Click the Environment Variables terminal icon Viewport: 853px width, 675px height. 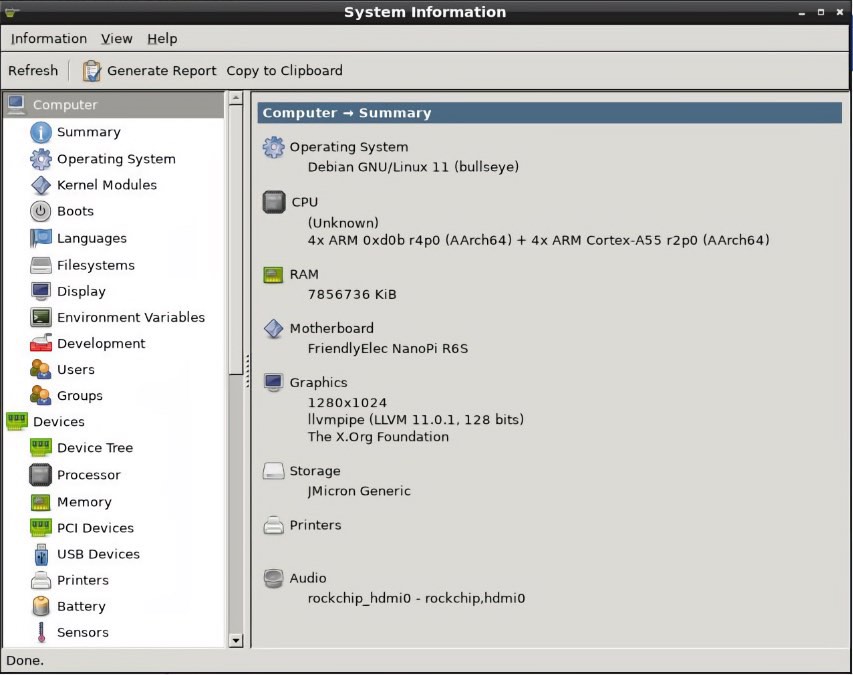pyautogui.click(x=41, y=317)
